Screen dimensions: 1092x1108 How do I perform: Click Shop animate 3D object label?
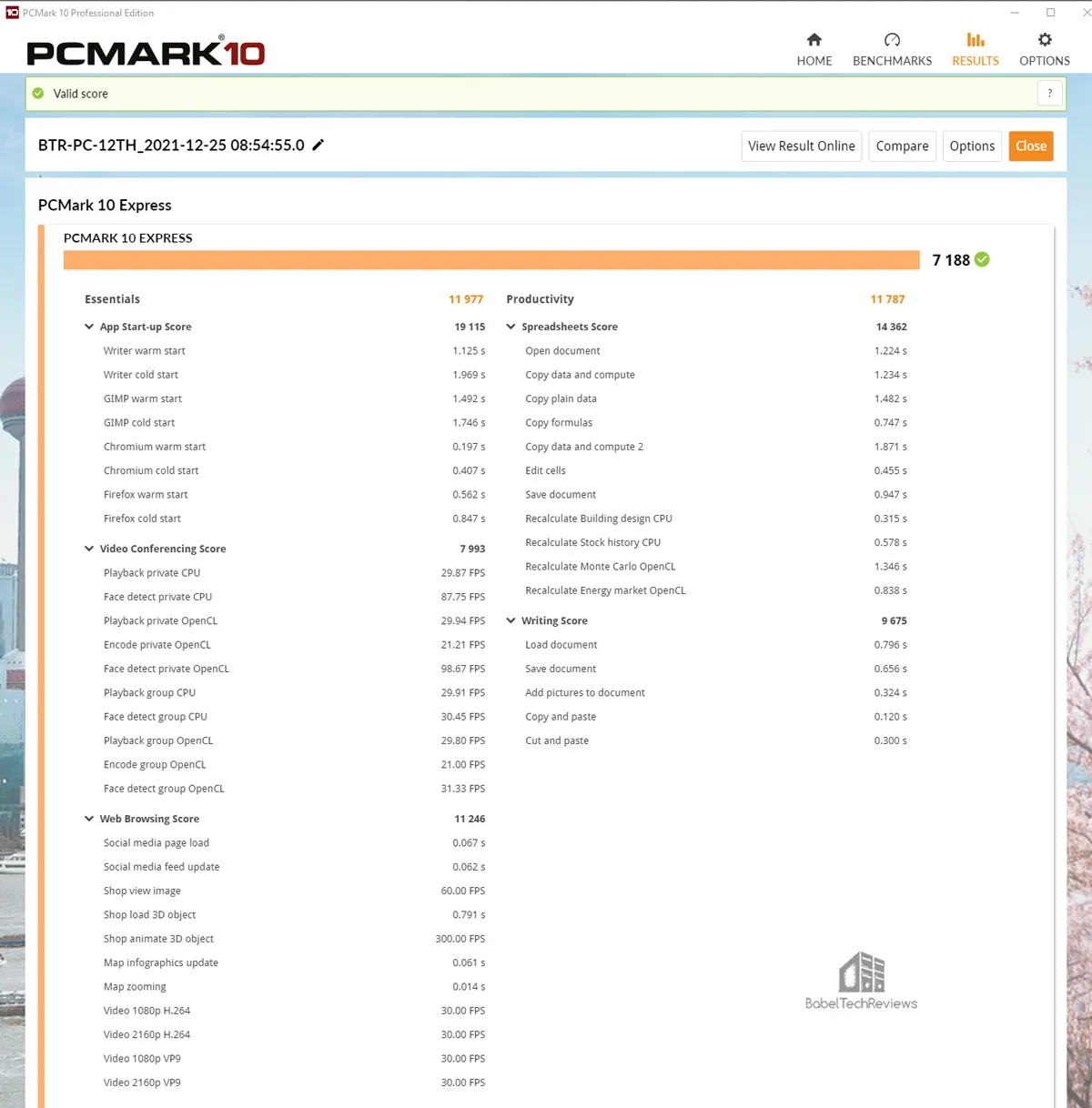click(x=158, y=939)
